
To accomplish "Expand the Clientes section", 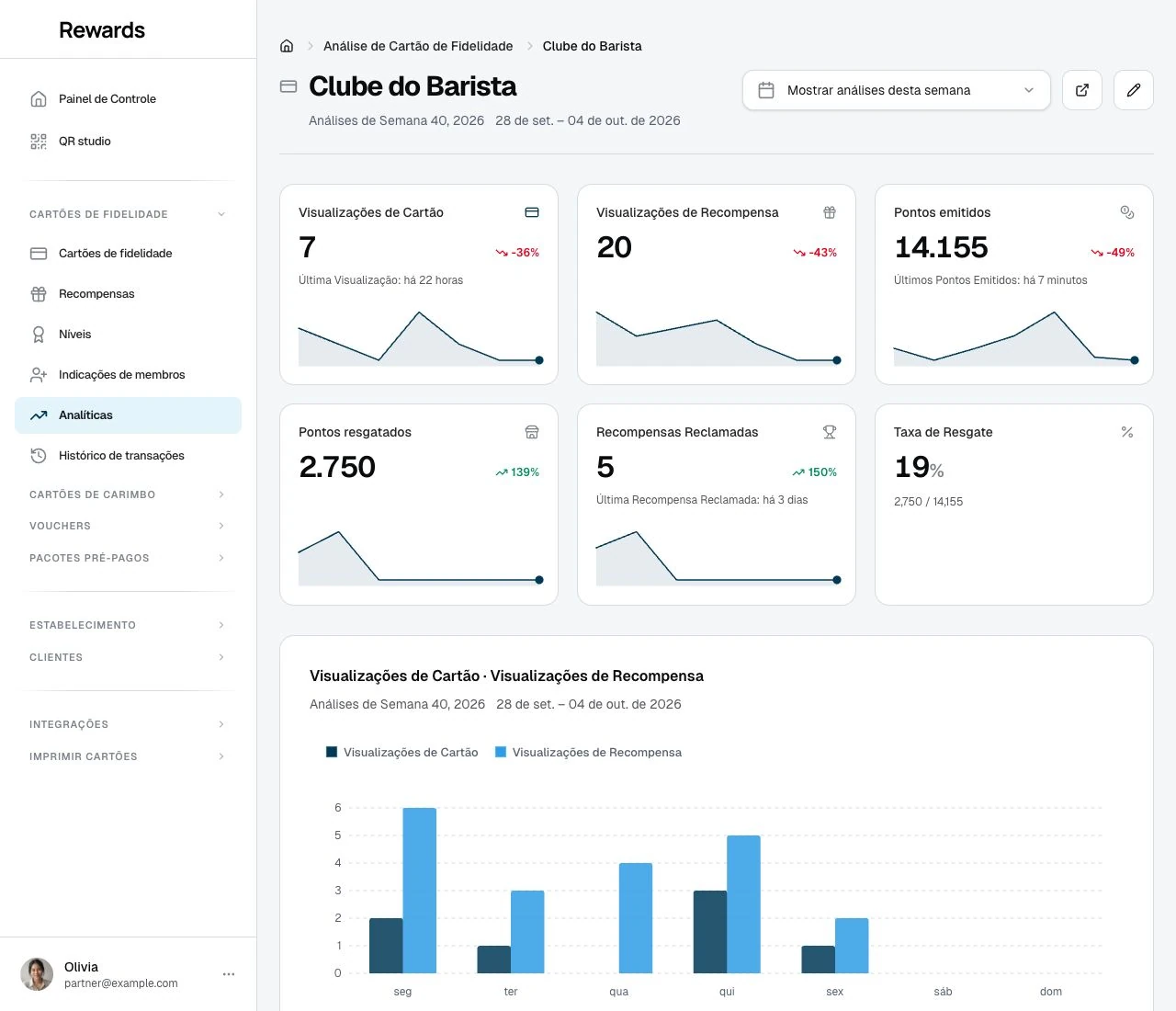I will pyautogui.click(x=128, y=657).
